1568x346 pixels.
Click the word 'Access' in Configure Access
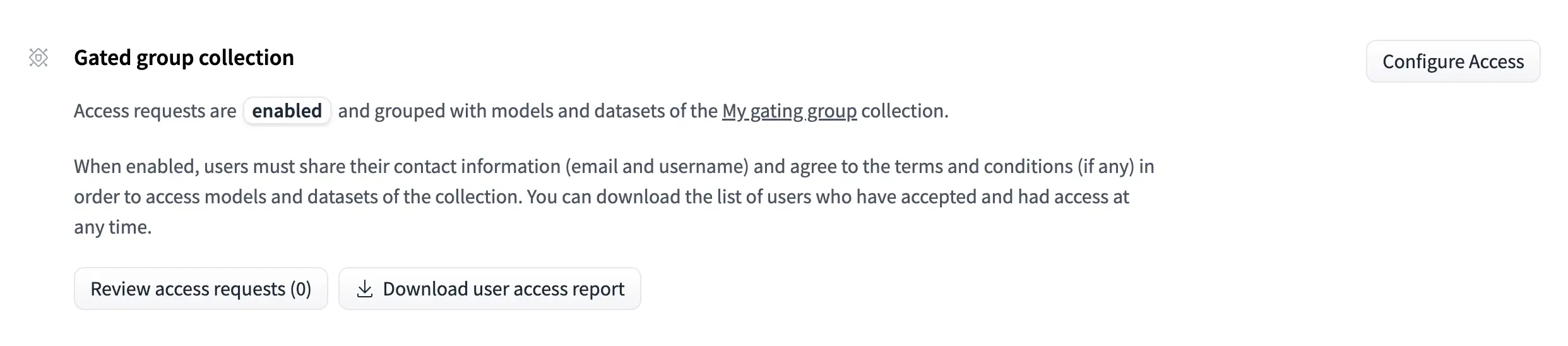pyautogui.click(x=1496, y=61)
